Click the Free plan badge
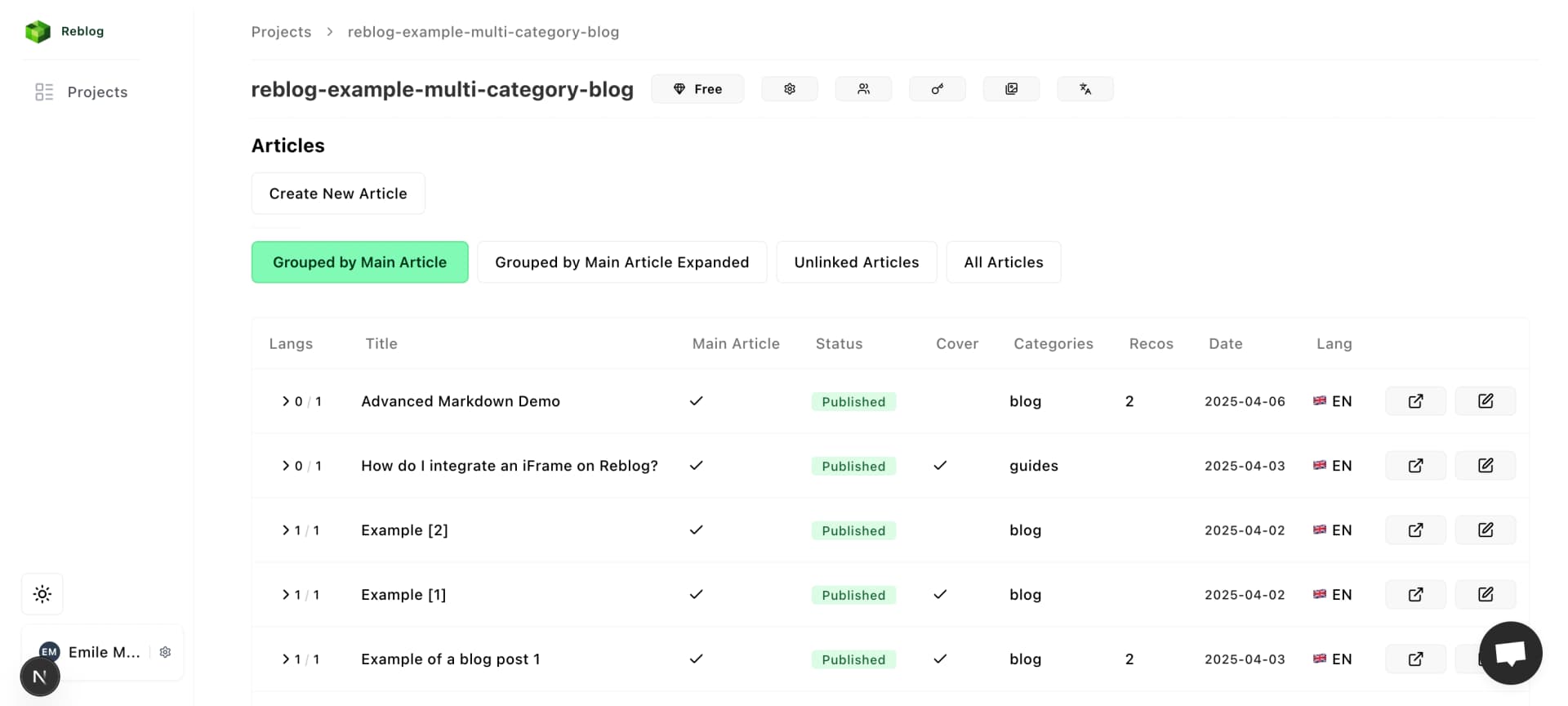The width and height of the screenshot is (1568, 706). (x=697, y=89)
